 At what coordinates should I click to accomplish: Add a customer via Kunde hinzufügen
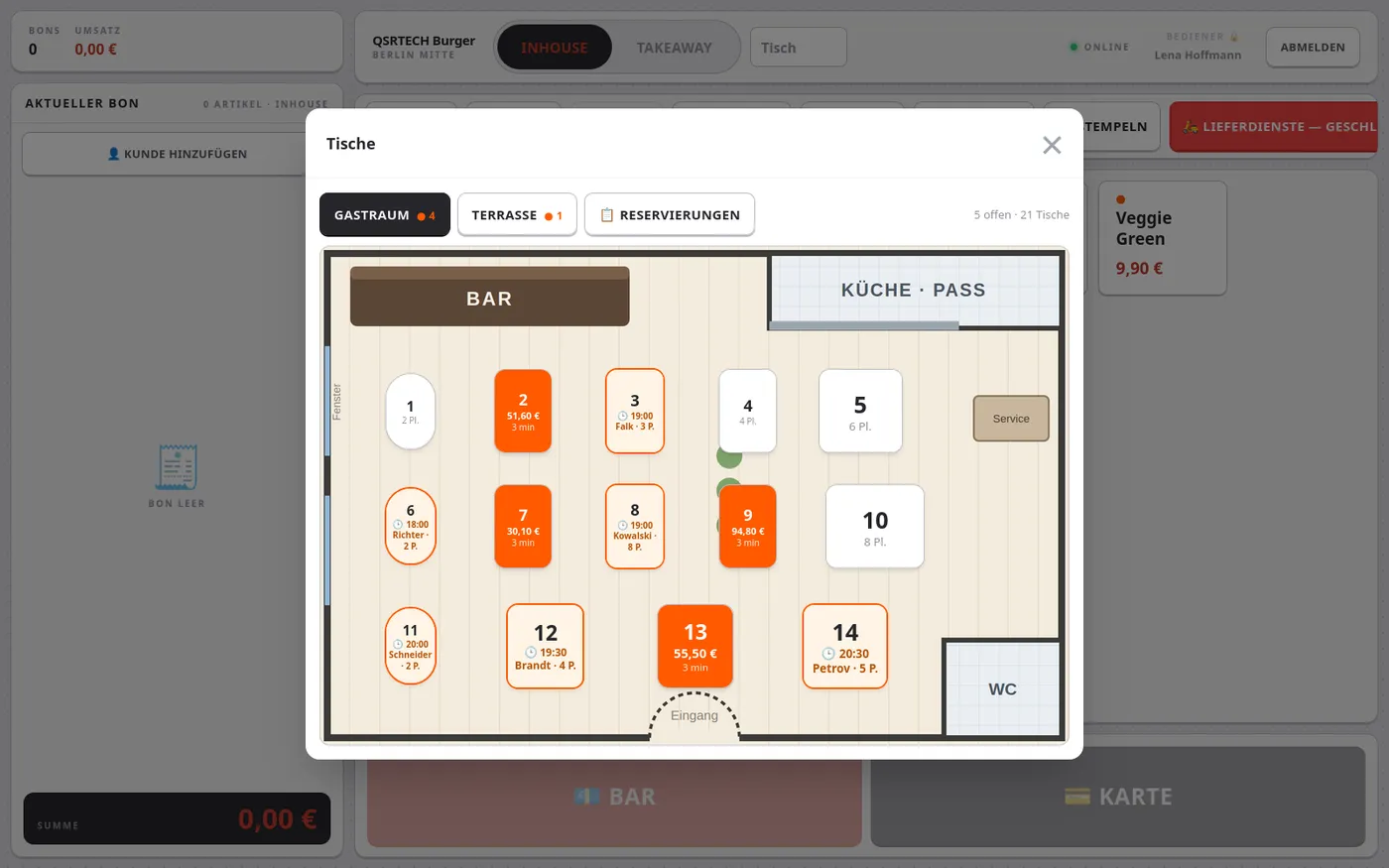pyautogui.click(x=177, y=154)
